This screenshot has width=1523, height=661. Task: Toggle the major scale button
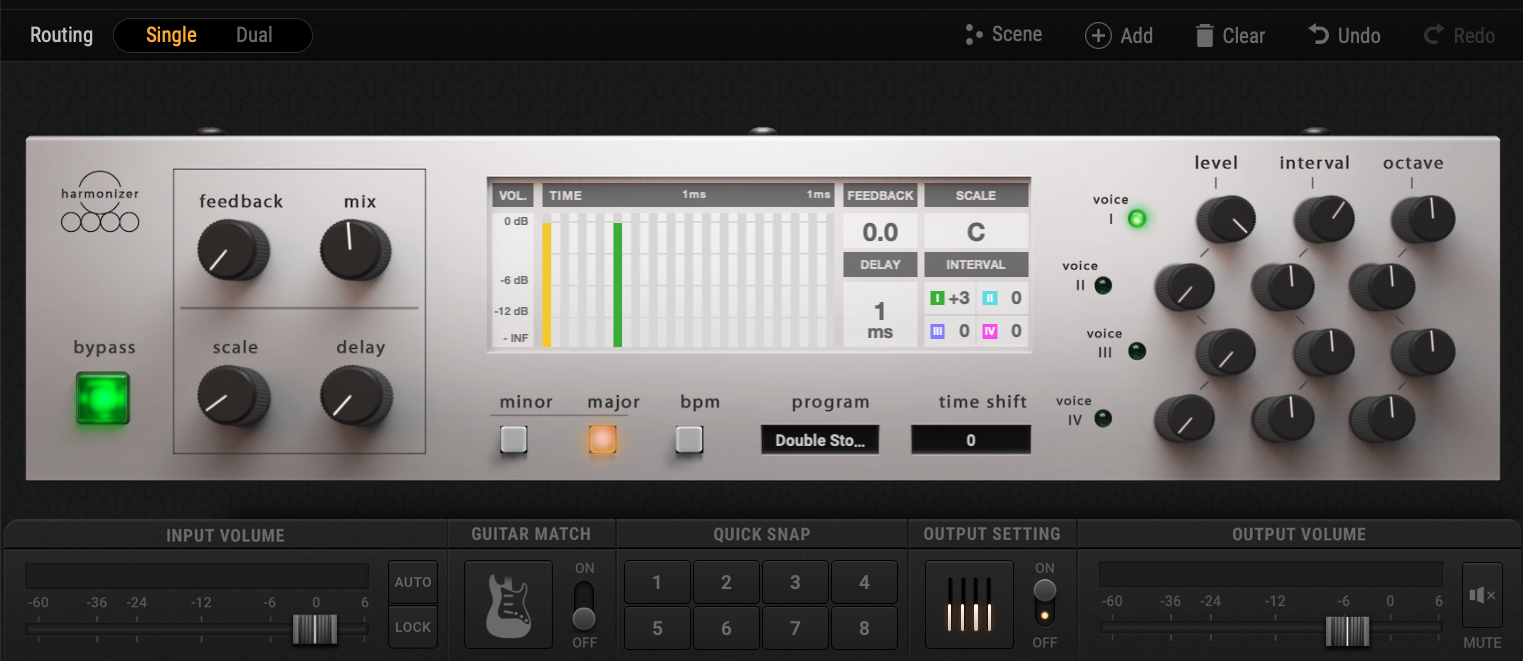[602, 439]
